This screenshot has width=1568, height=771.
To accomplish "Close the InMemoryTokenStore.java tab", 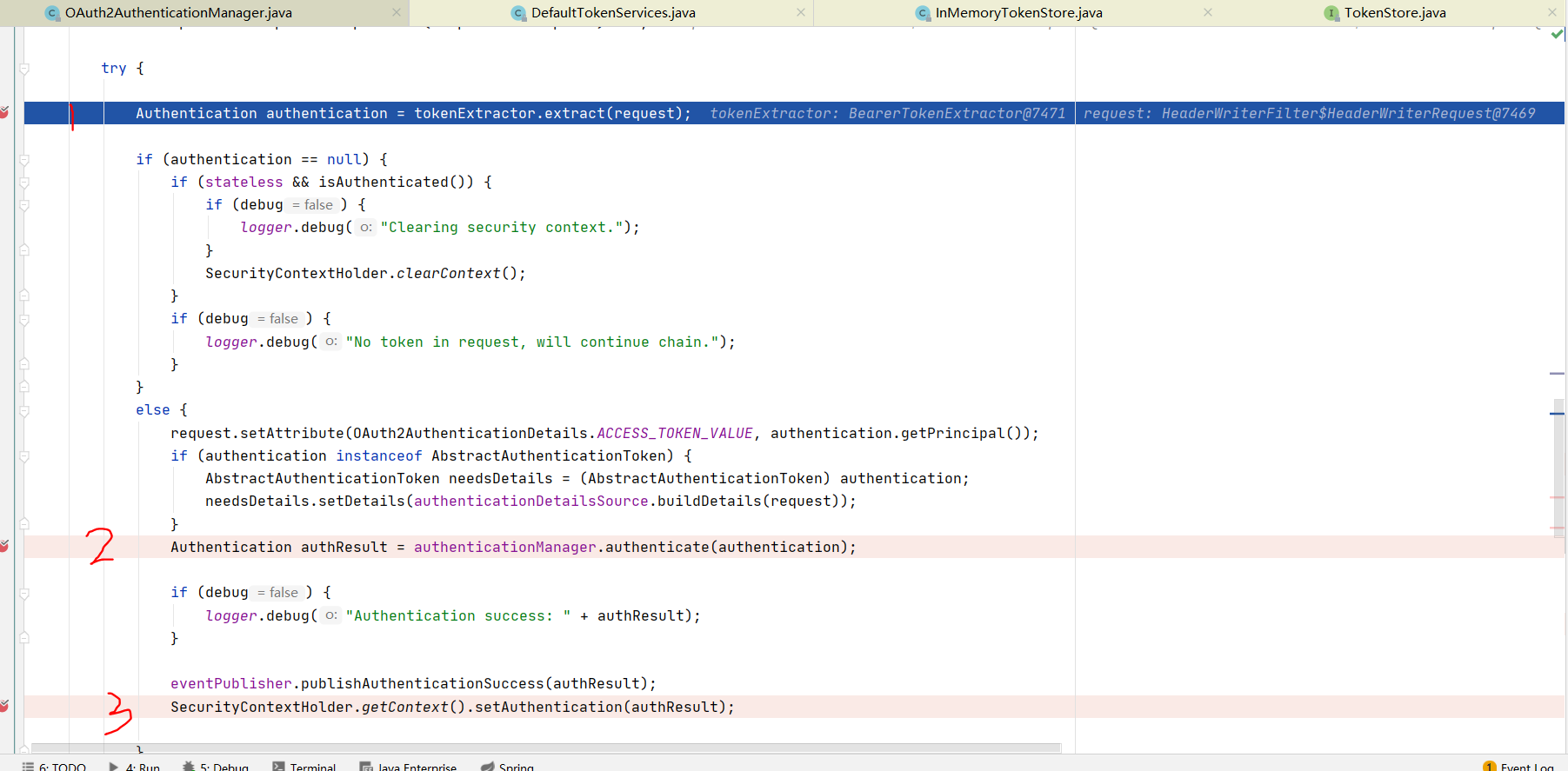I will click(1208, 12).
